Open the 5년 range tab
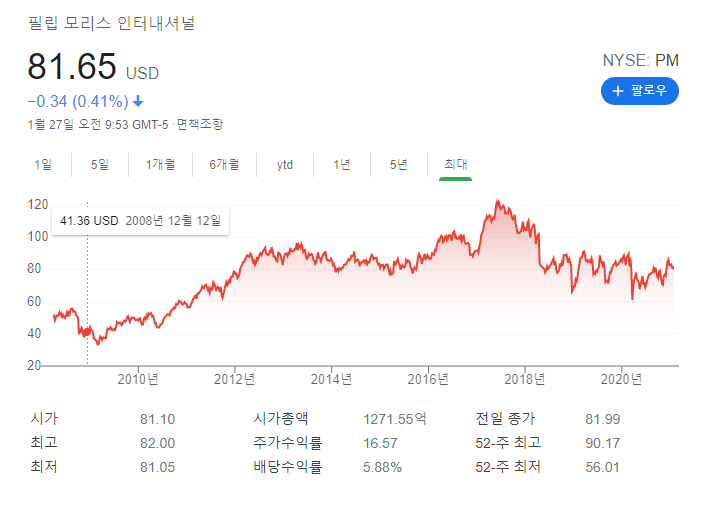Image resolution: width=720 pixels, height=515 pixels. tap(399, 164)
